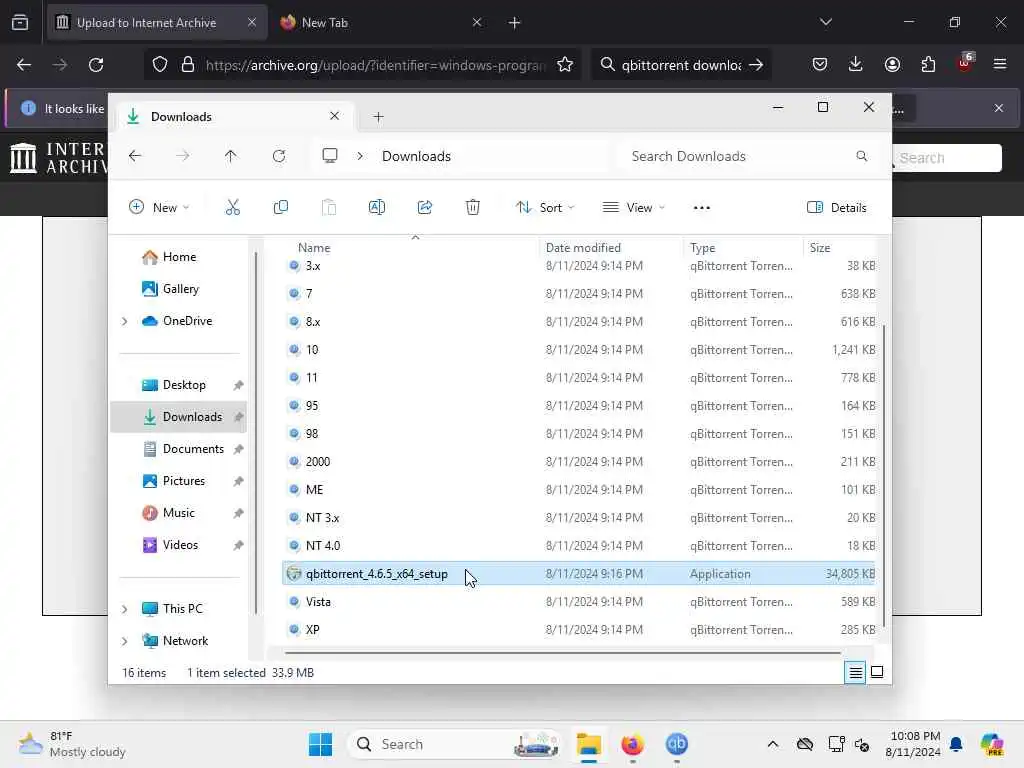Viewport: 1024px width, 768px height.
Task: Sort by the Date modified column header
Action: [583, 248]
